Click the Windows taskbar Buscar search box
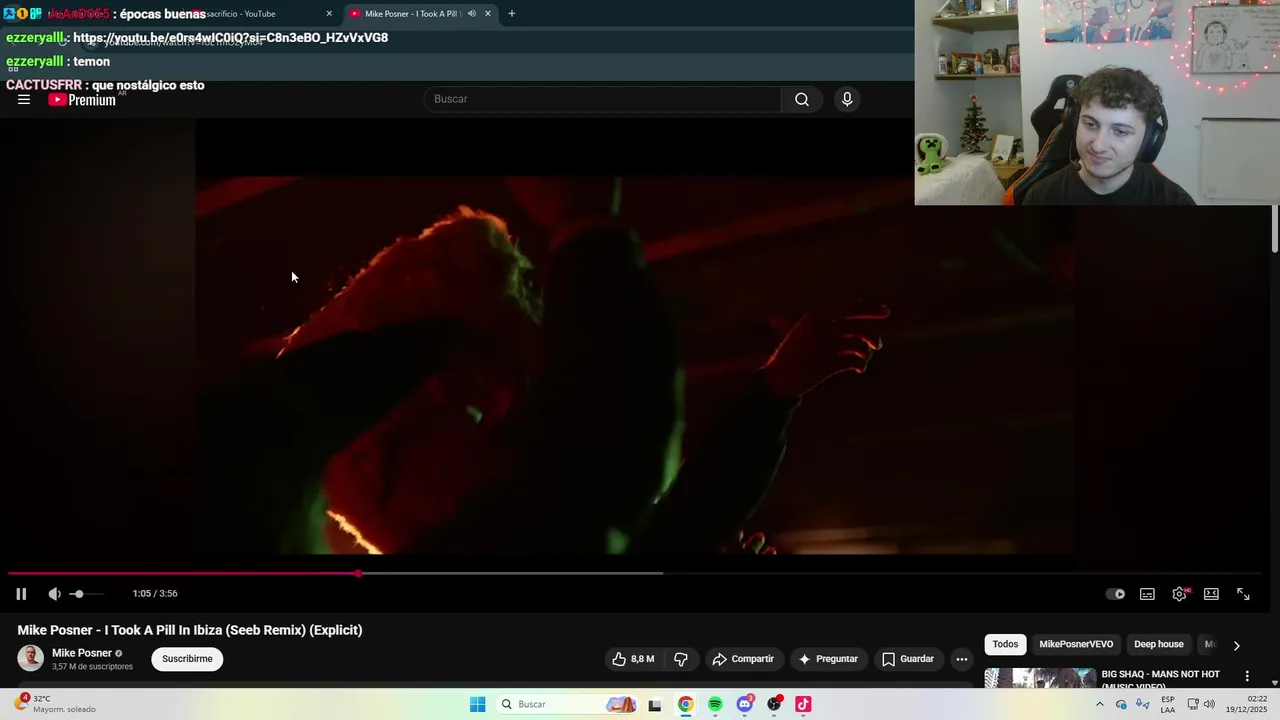 [x=567, y=704]
